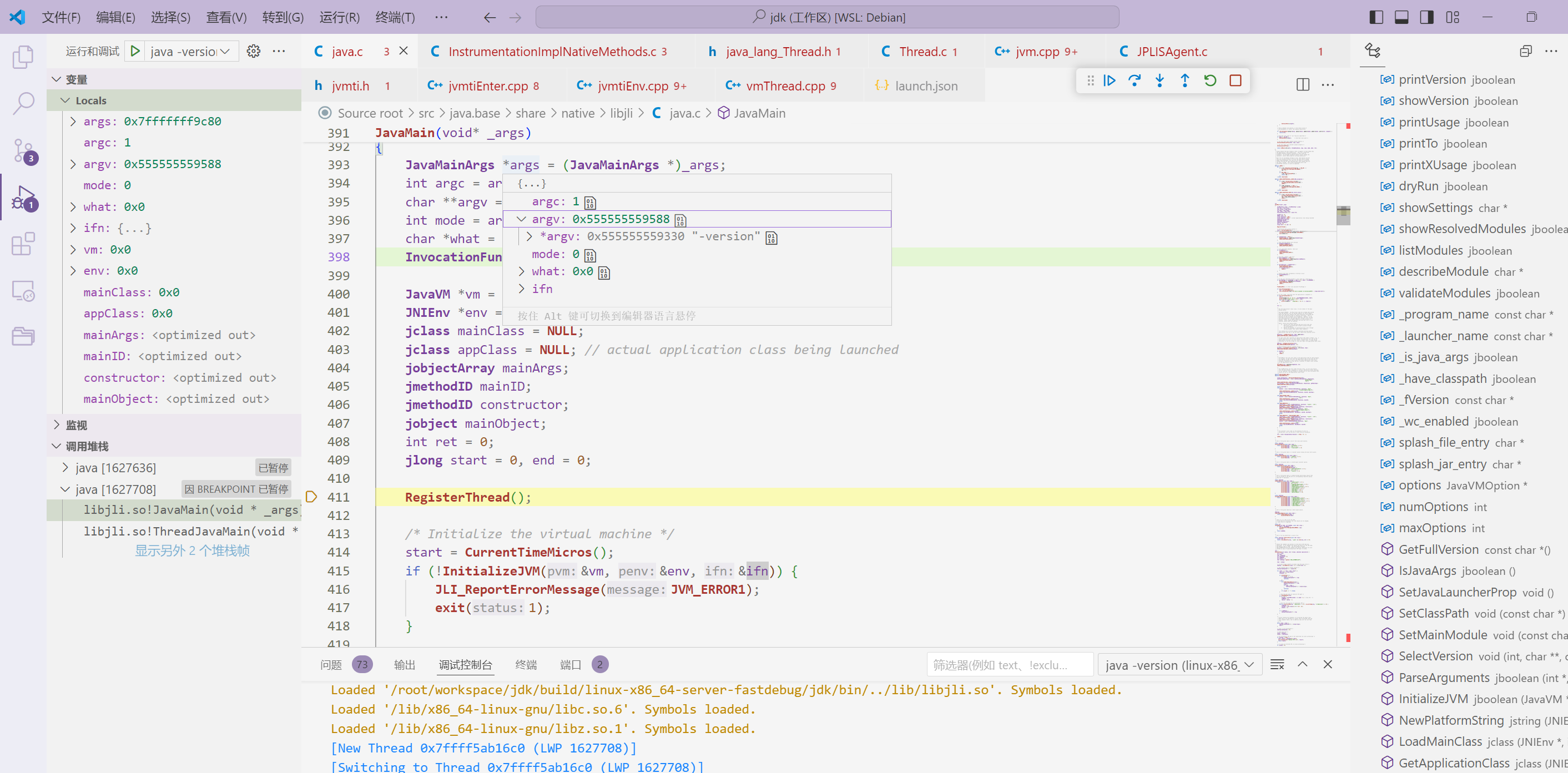Open the 终端(T) menu
This screenshot has width=1568, height=773.
395,17
